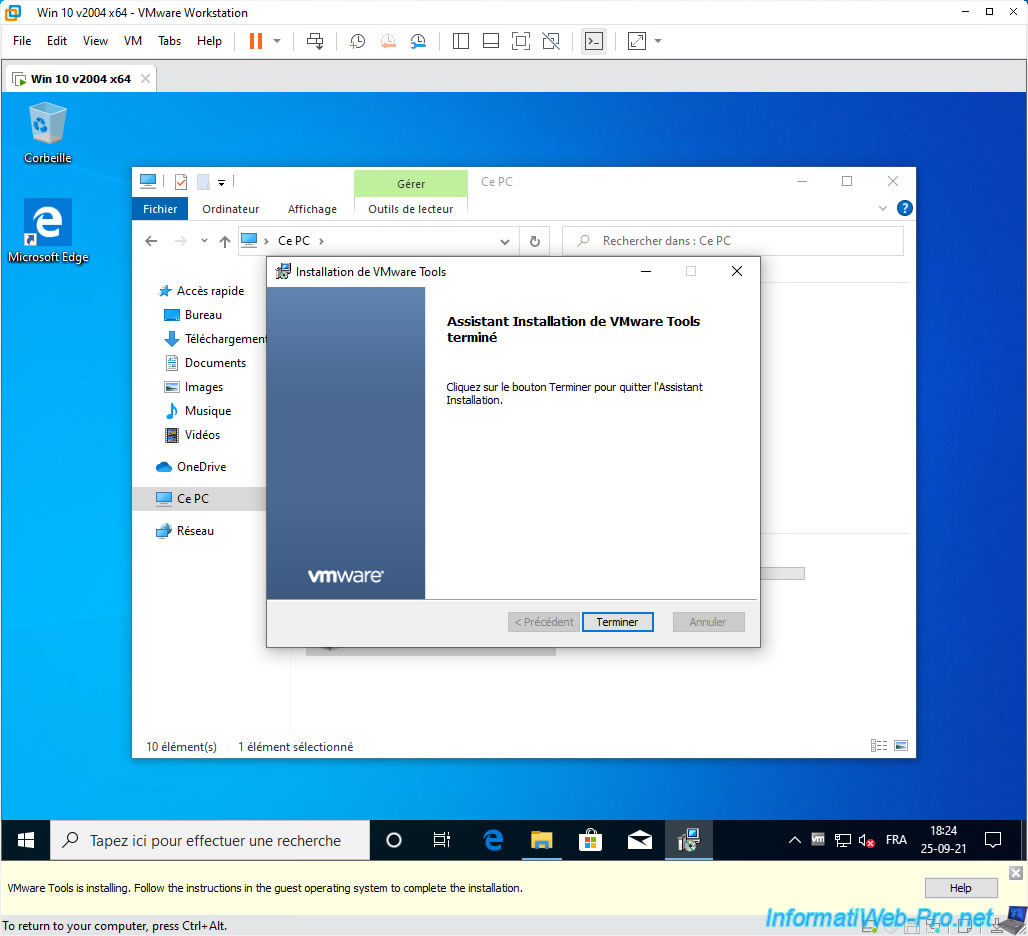The image size is (1028, 936).
Task: Click the VMware suspend/pause button
Action: (256, 41)
